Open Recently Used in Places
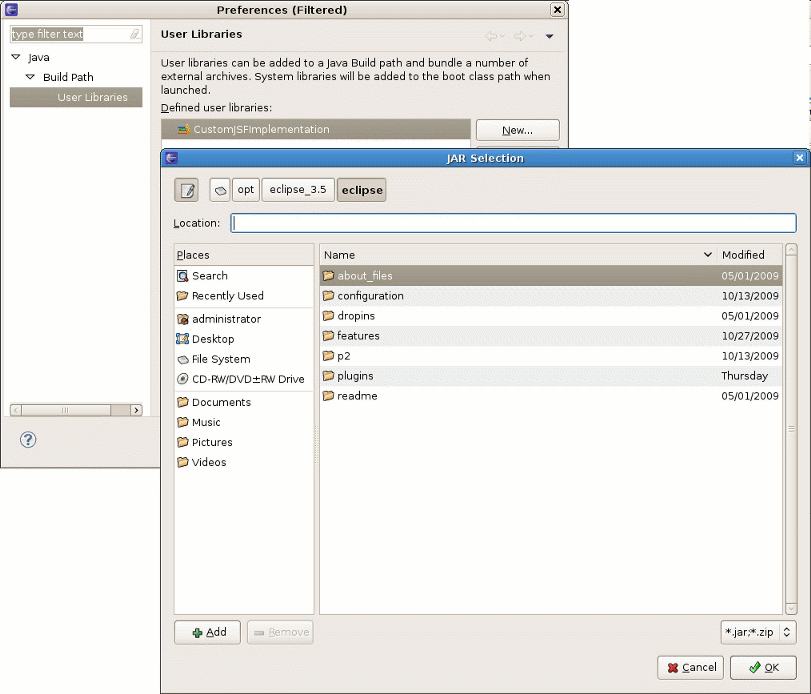Viewport: 811px width, 694px height. (227, 296)
